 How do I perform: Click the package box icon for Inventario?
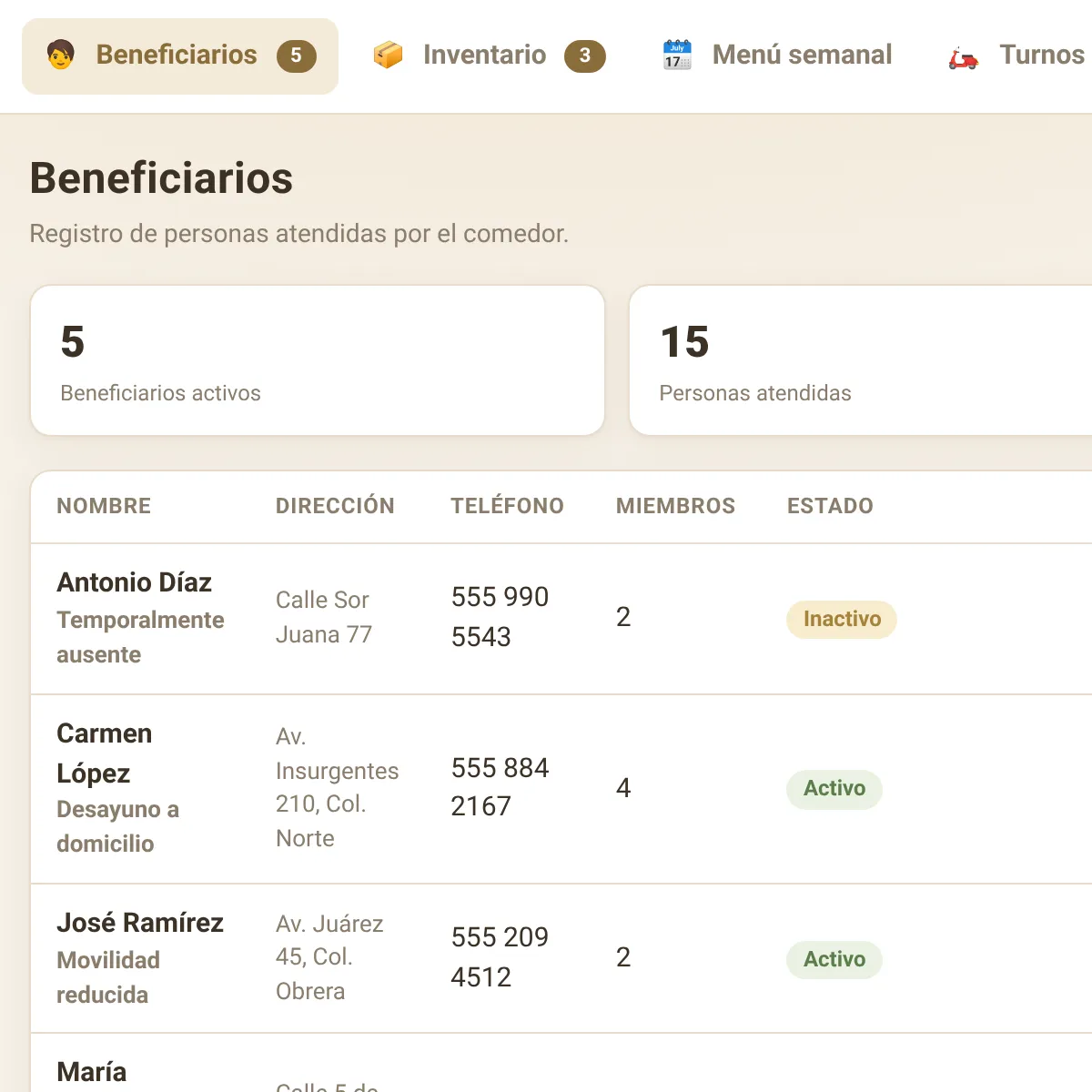[388, 56]
